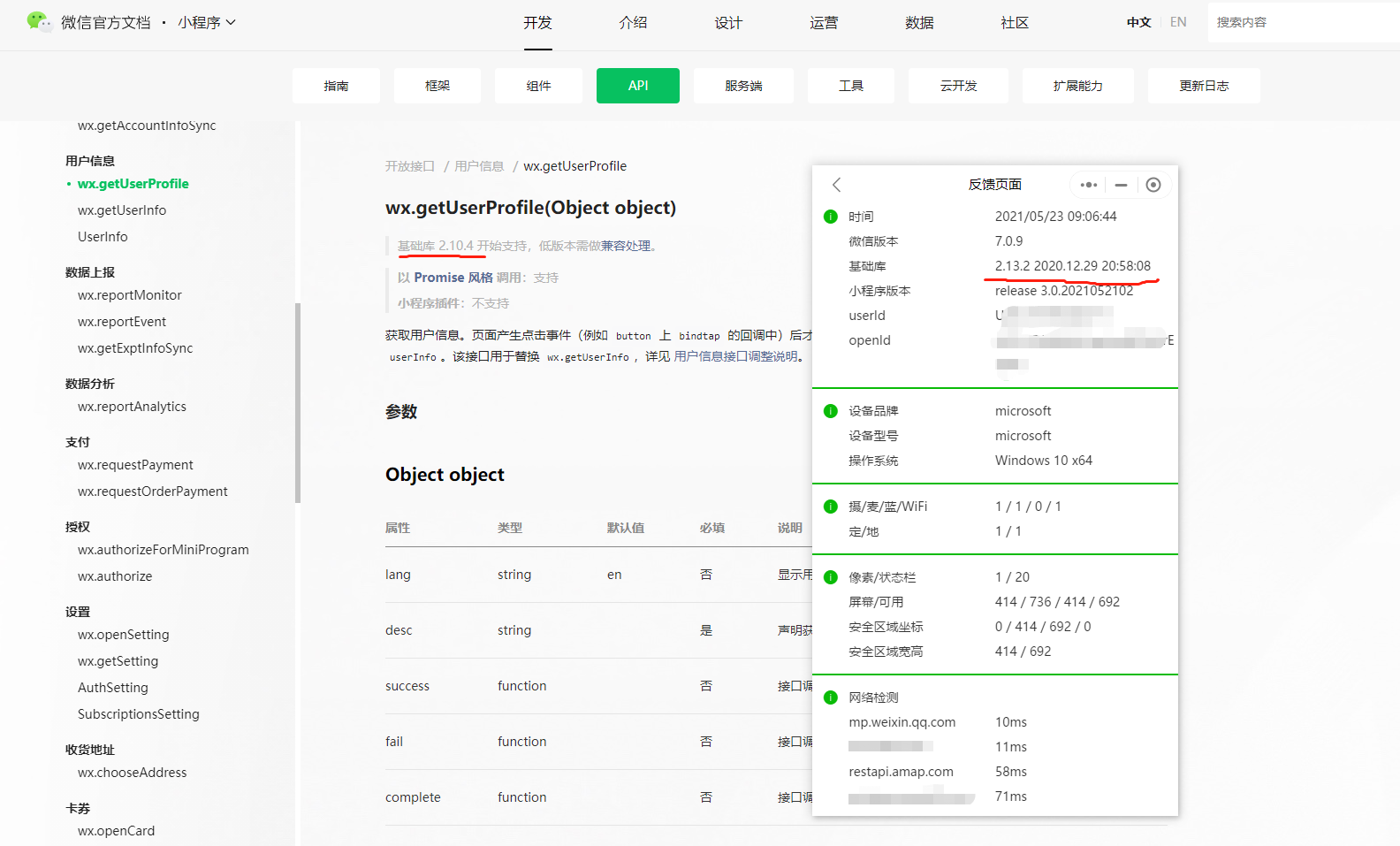Click green info icon beside 摄/麦/蓝/WiFi
This screenshot has width=1400, height=846.
[x=831, y=507]
